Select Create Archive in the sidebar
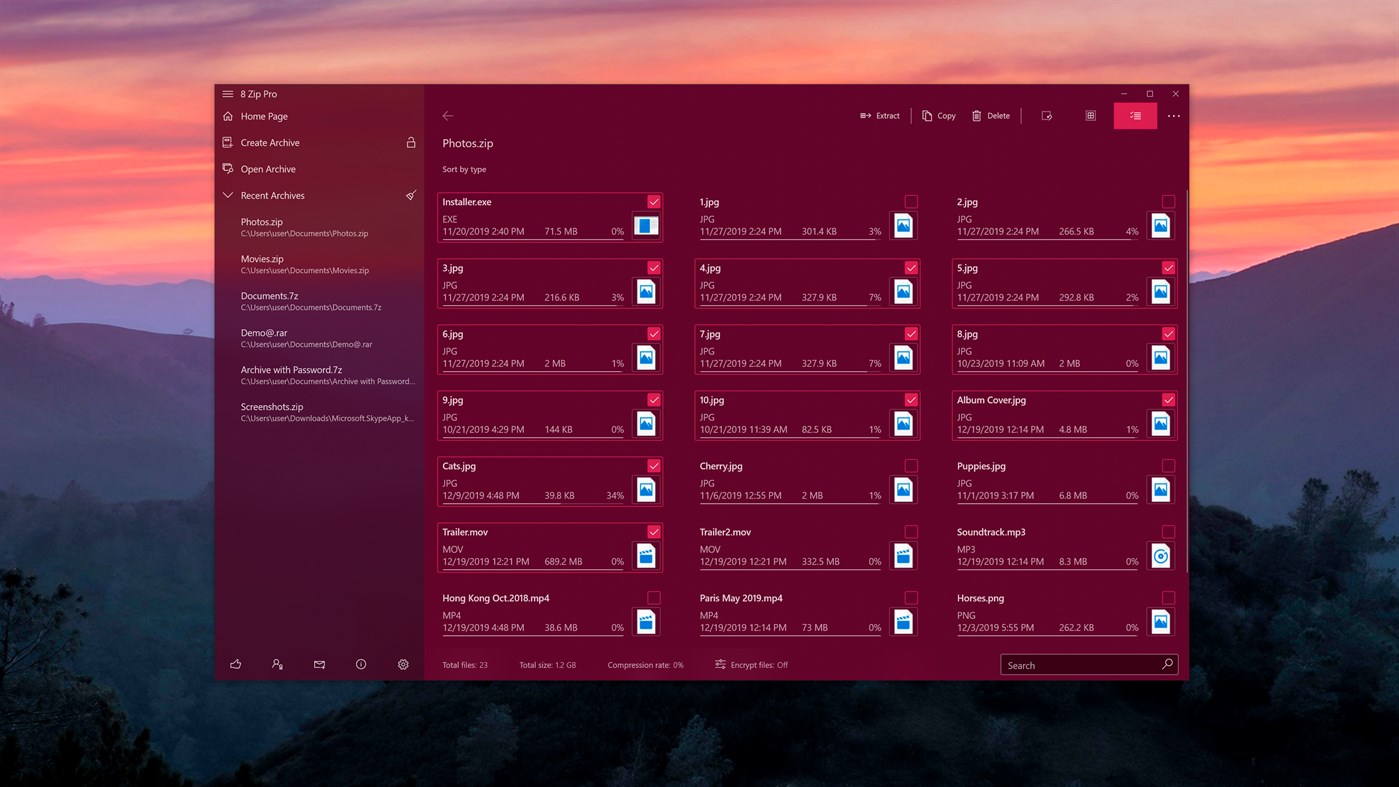 pos(269,142)
